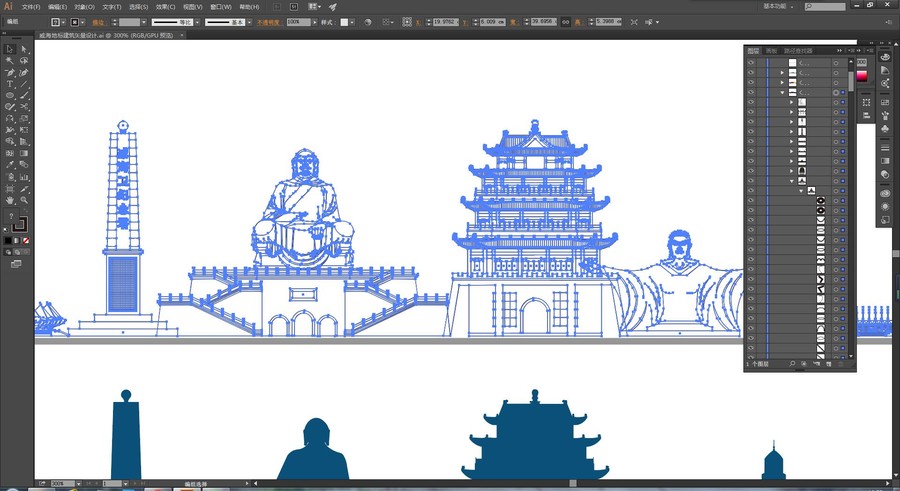Click the 不透明度 opacity link
Image resolution: width=900 pixels, height=491 pixels.
pyautogui.click(x=268, y=22)
